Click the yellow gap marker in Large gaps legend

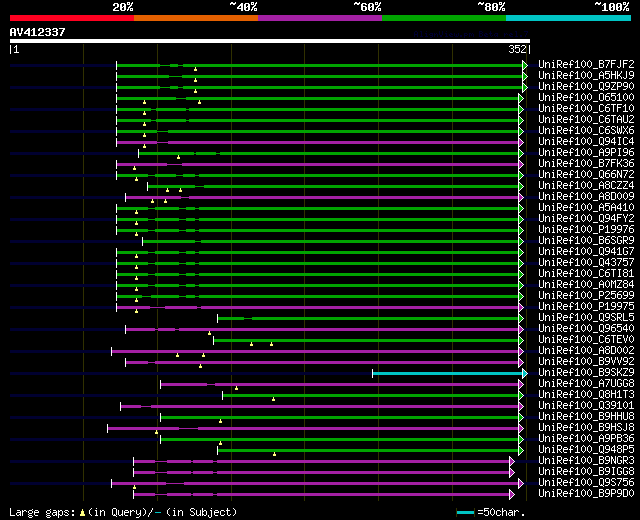point(82,513)
